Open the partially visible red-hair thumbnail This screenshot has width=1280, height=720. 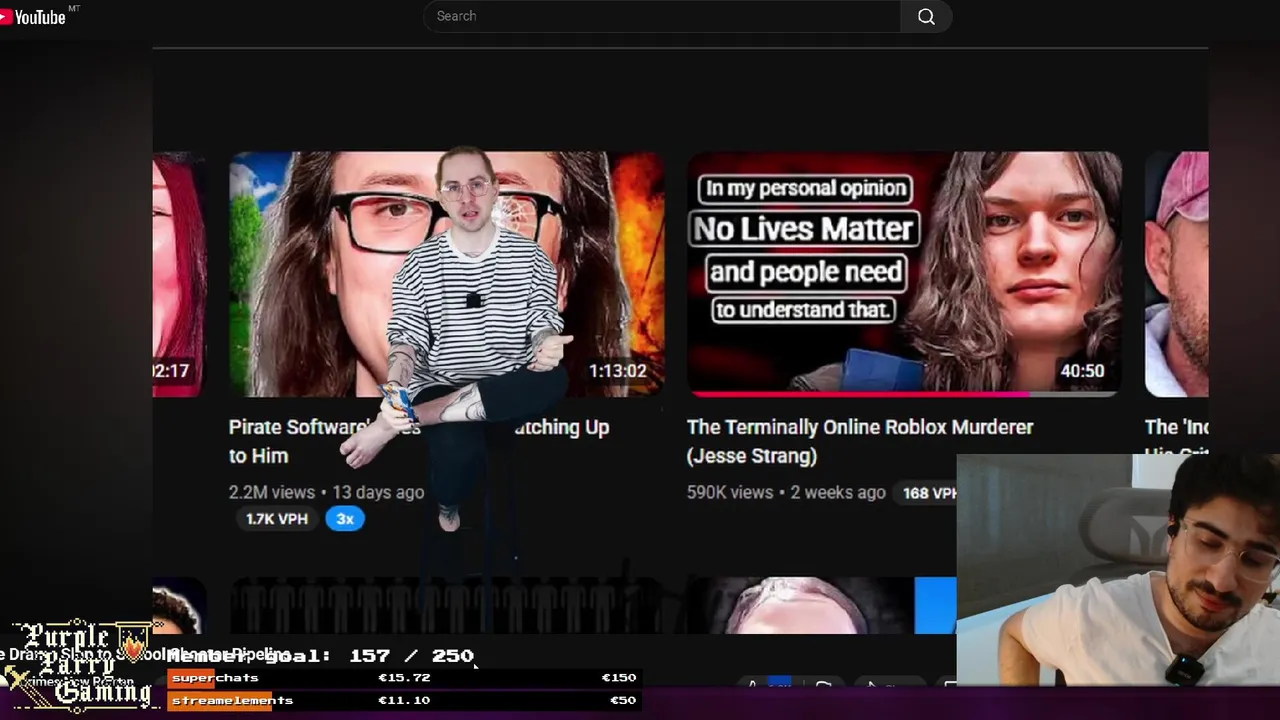pyautogui.click(x=179, y=274)
